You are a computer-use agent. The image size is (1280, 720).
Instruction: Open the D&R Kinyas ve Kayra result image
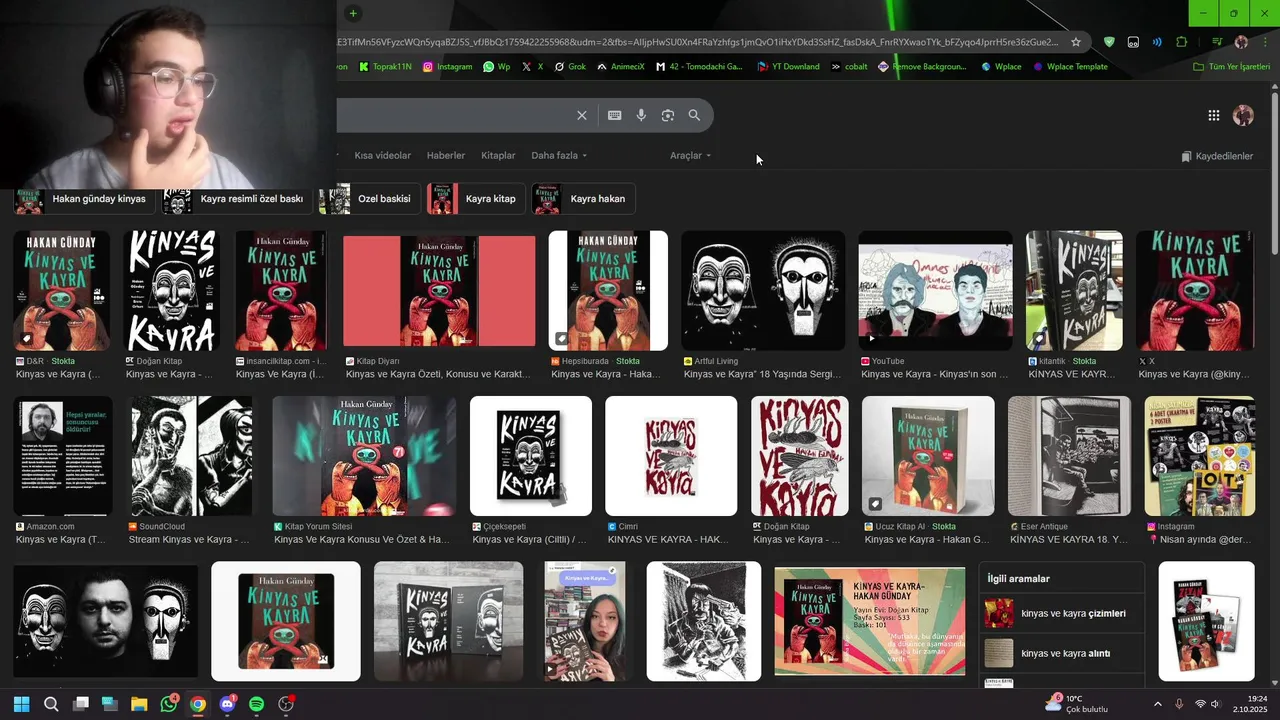61,291
